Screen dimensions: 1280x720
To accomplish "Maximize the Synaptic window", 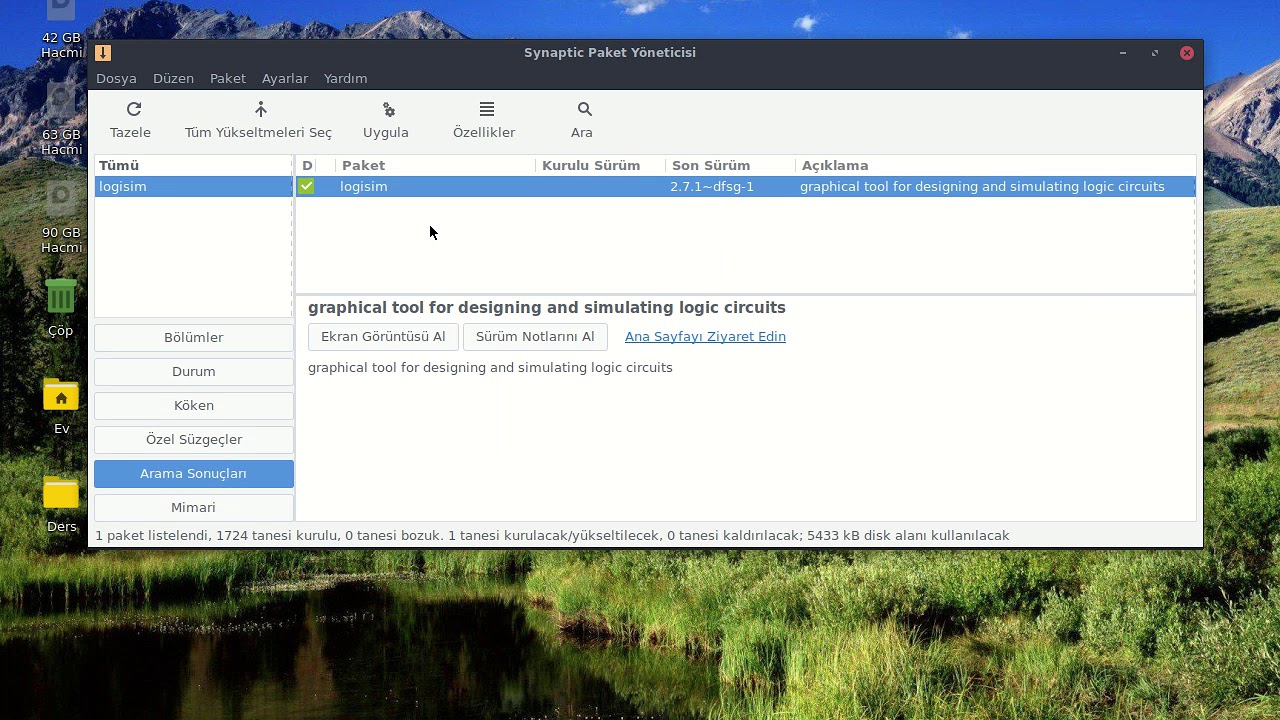I will (1155, 53).
